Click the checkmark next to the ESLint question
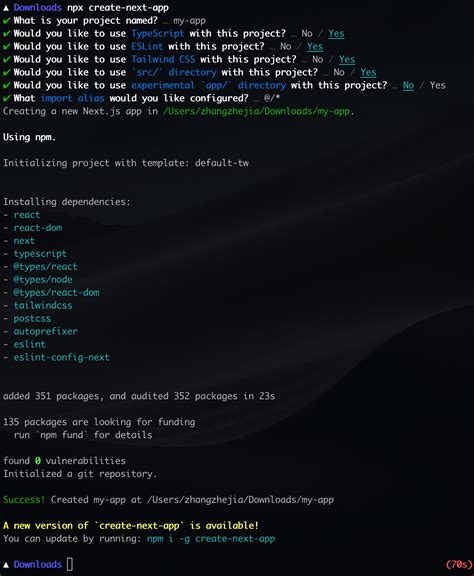Screen dimensions: 474x576 click(x=6, y=47)
